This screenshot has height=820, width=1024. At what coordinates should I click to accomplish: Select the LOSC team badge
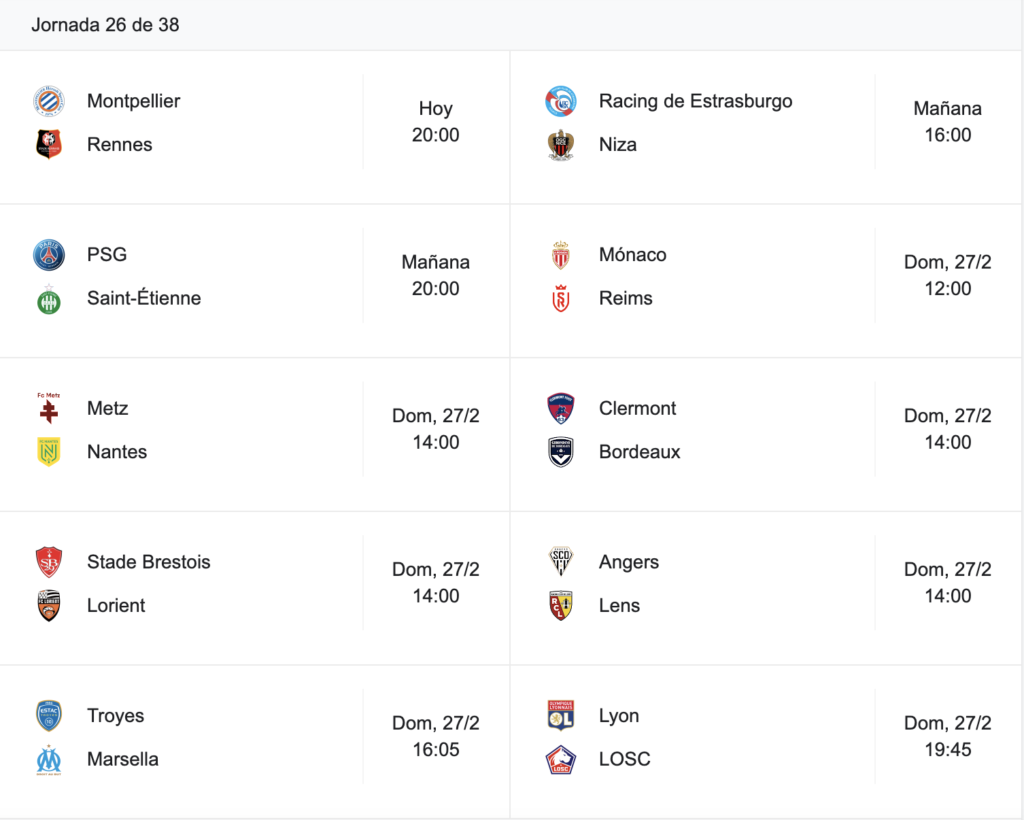coord(561,759)
